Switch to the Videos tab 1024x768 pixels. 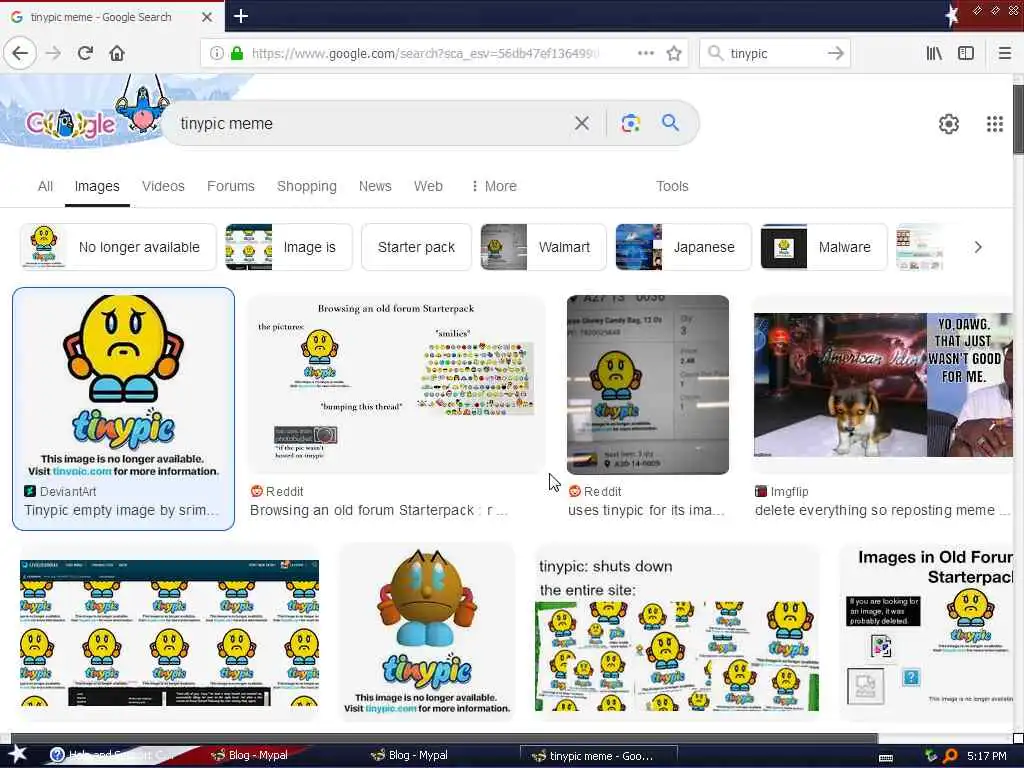tap(163, 186)
